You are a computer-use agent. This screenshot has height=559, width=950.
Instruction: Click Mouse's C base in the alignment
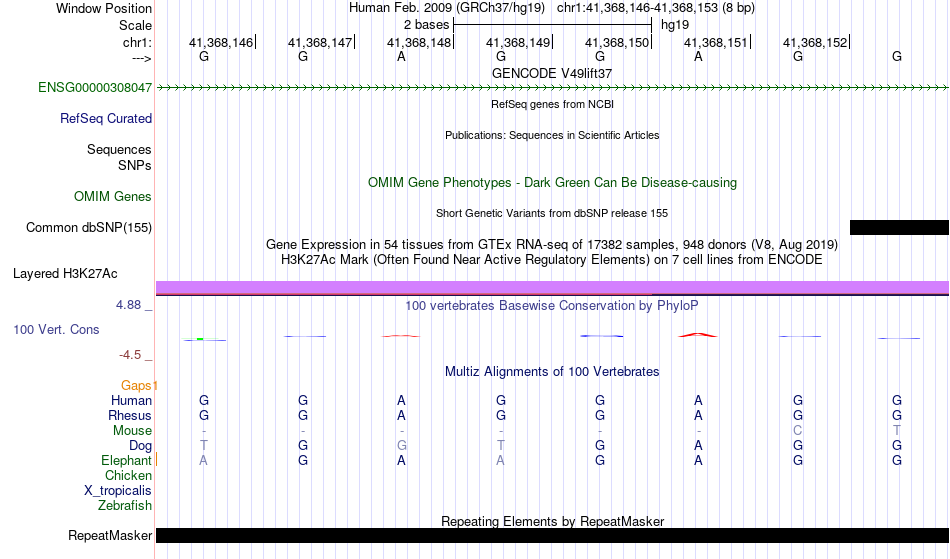797,431
